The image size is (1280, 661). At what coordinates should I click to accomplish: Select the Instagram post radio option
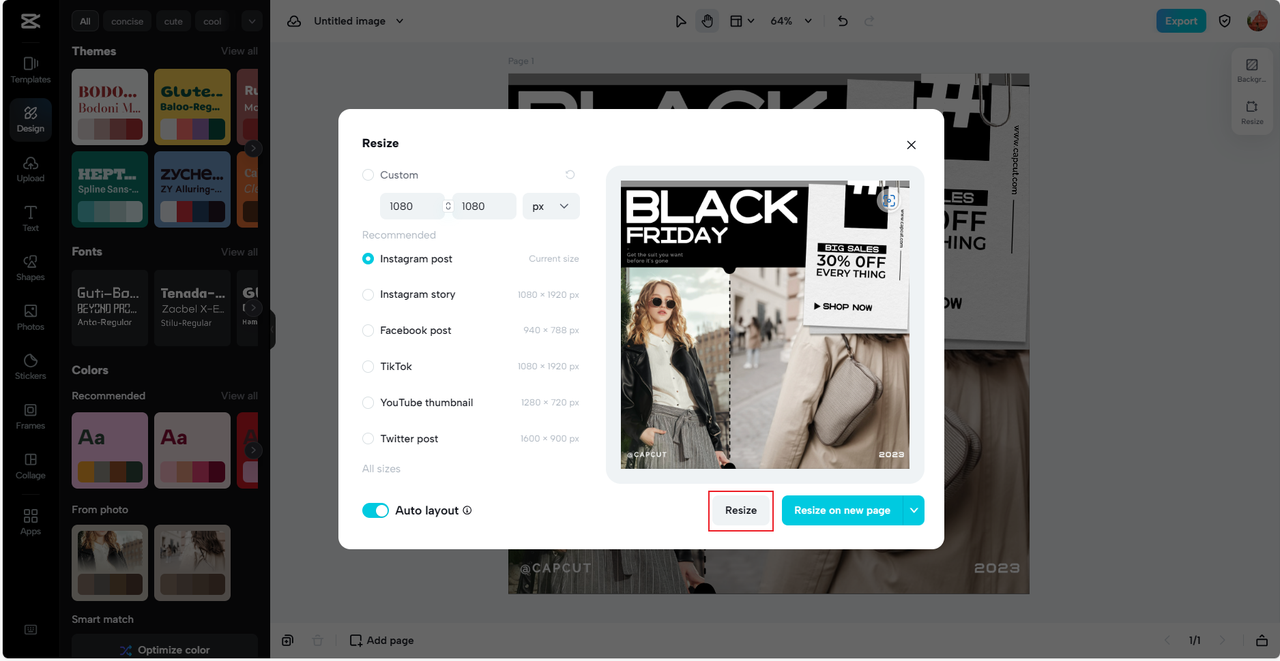tap(368, 259)
